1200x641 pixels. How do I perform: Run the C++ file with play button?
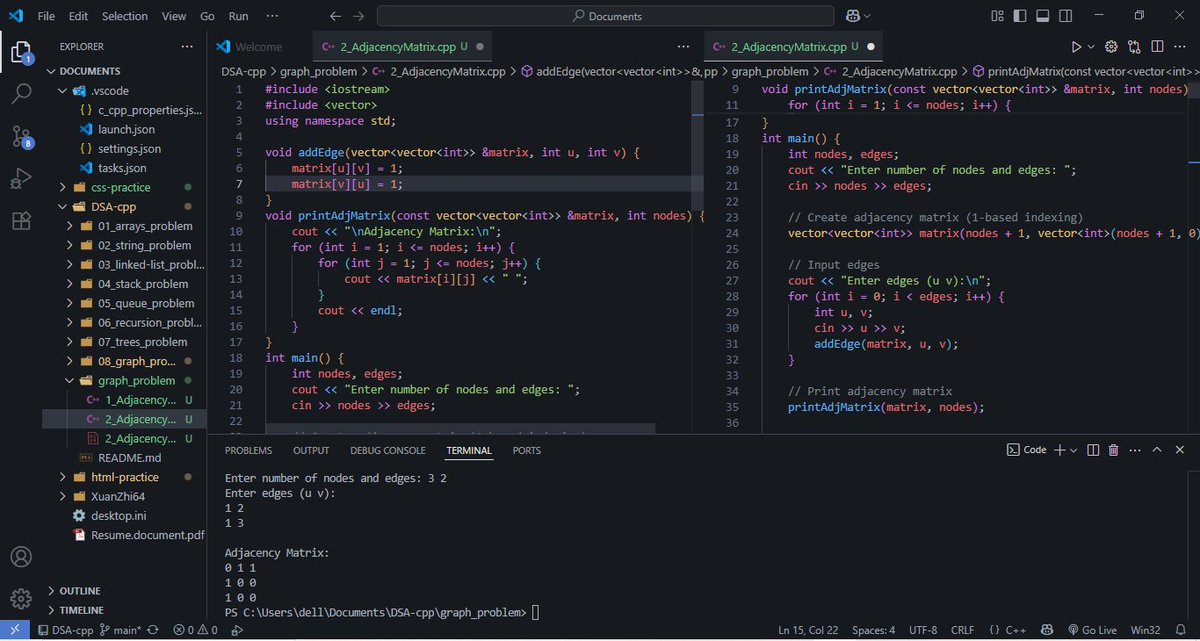coord(1076,47)
